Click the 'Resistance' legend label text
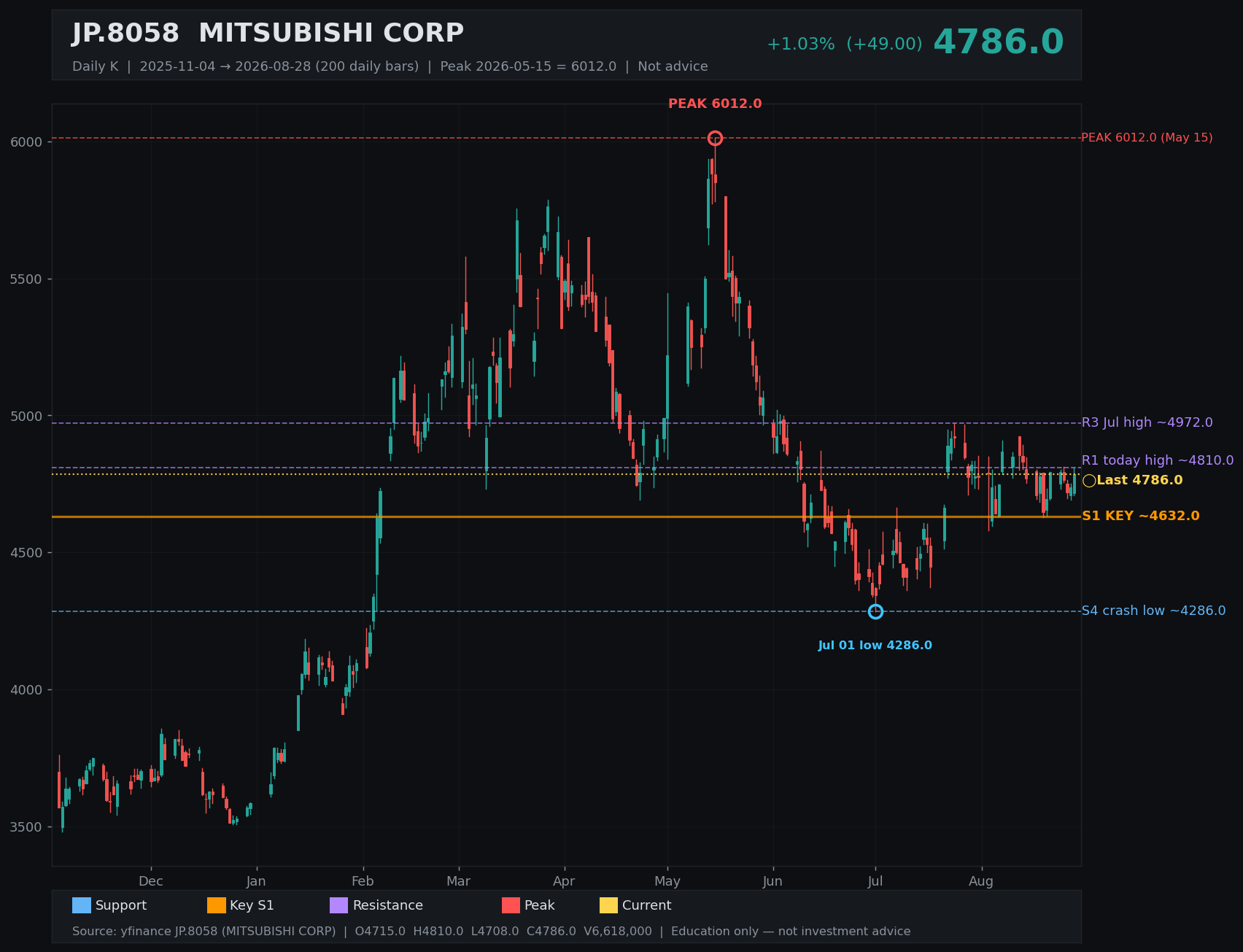The height and width of the screenshot is (952, 1243). pyautogui.click(x=388, y=905)
